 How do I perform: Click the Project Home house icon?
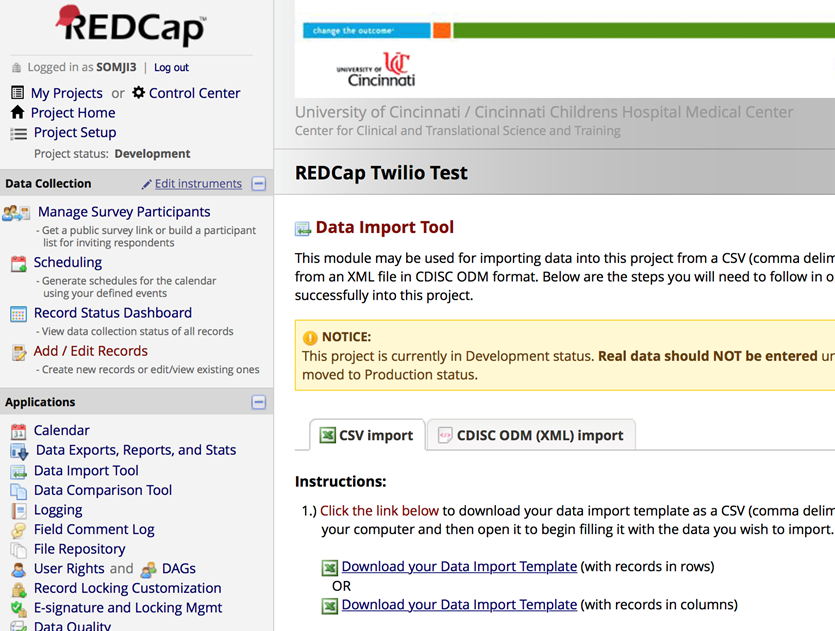(x=18, y=112)
